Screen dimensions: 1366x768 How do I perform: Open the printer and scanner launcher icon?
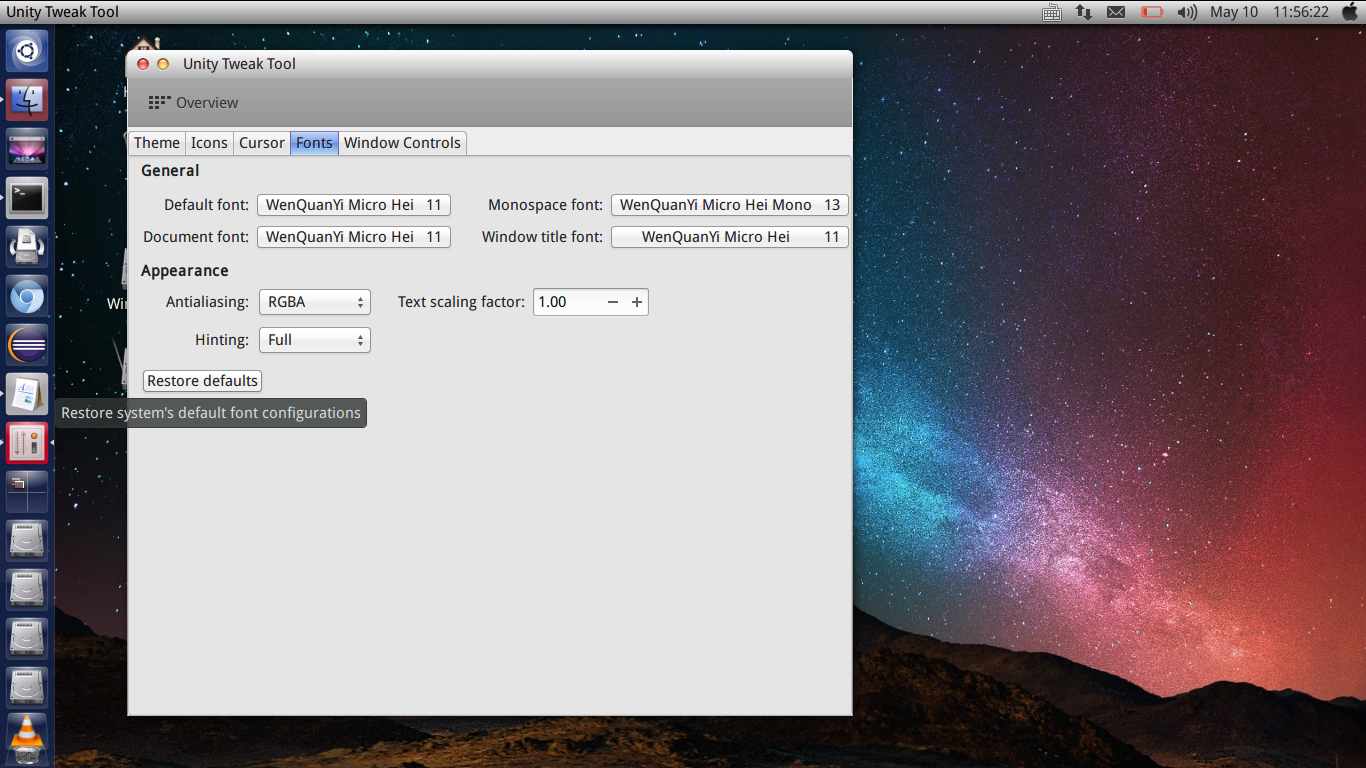[x=27, y=246]
